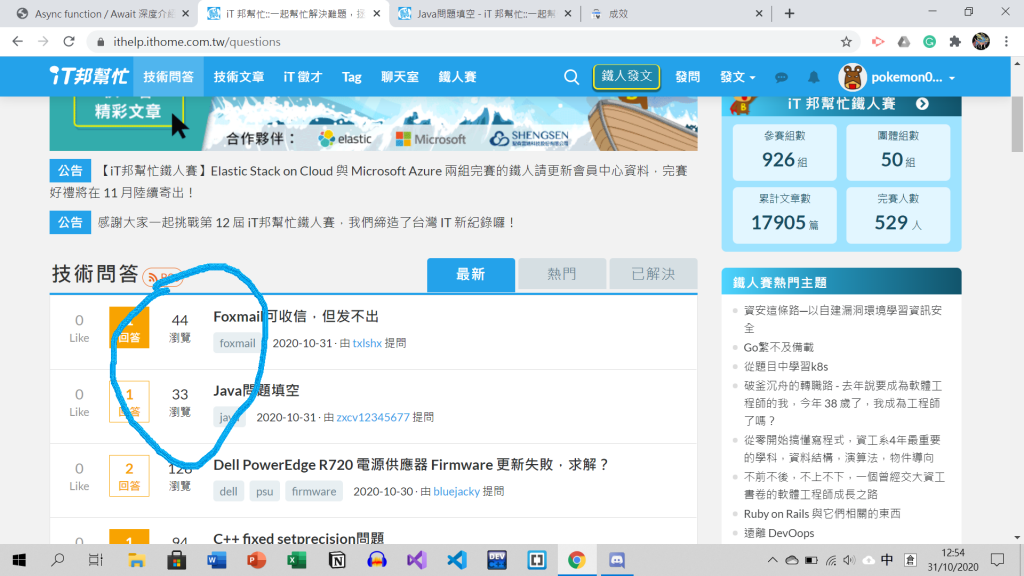
Task: Open 鐵人賽 in navigation bar
Action: 457,77
